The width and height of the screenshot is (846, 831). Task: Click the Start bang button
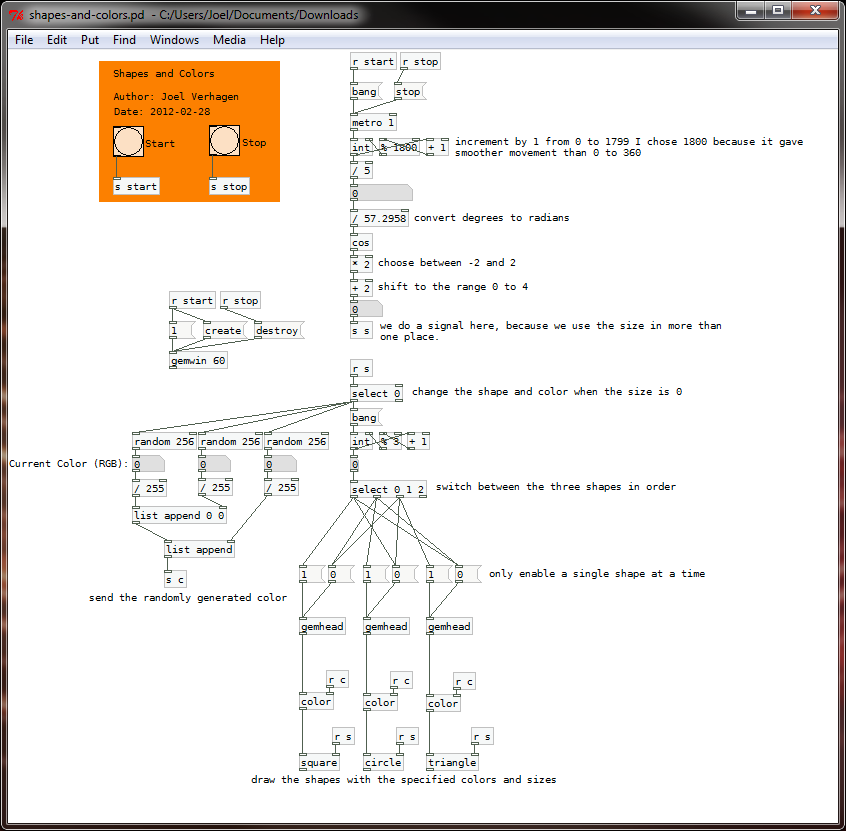pos(128,141)
